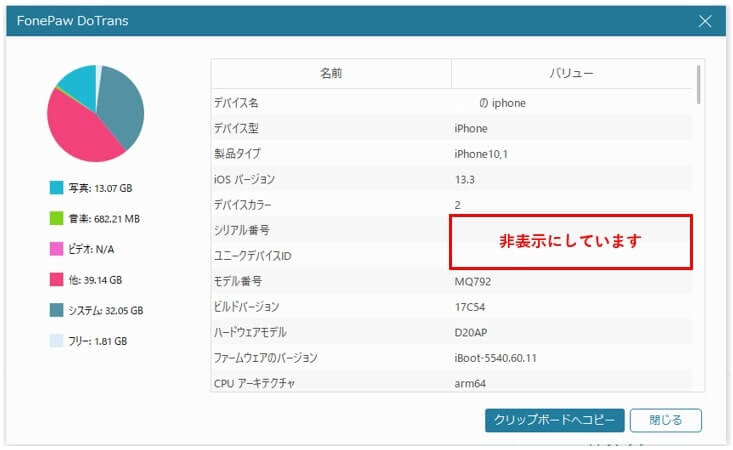This screenshot has width=733, height=450.
Task: Select the ビルドバージョン row label
Action: pos(246,307)
